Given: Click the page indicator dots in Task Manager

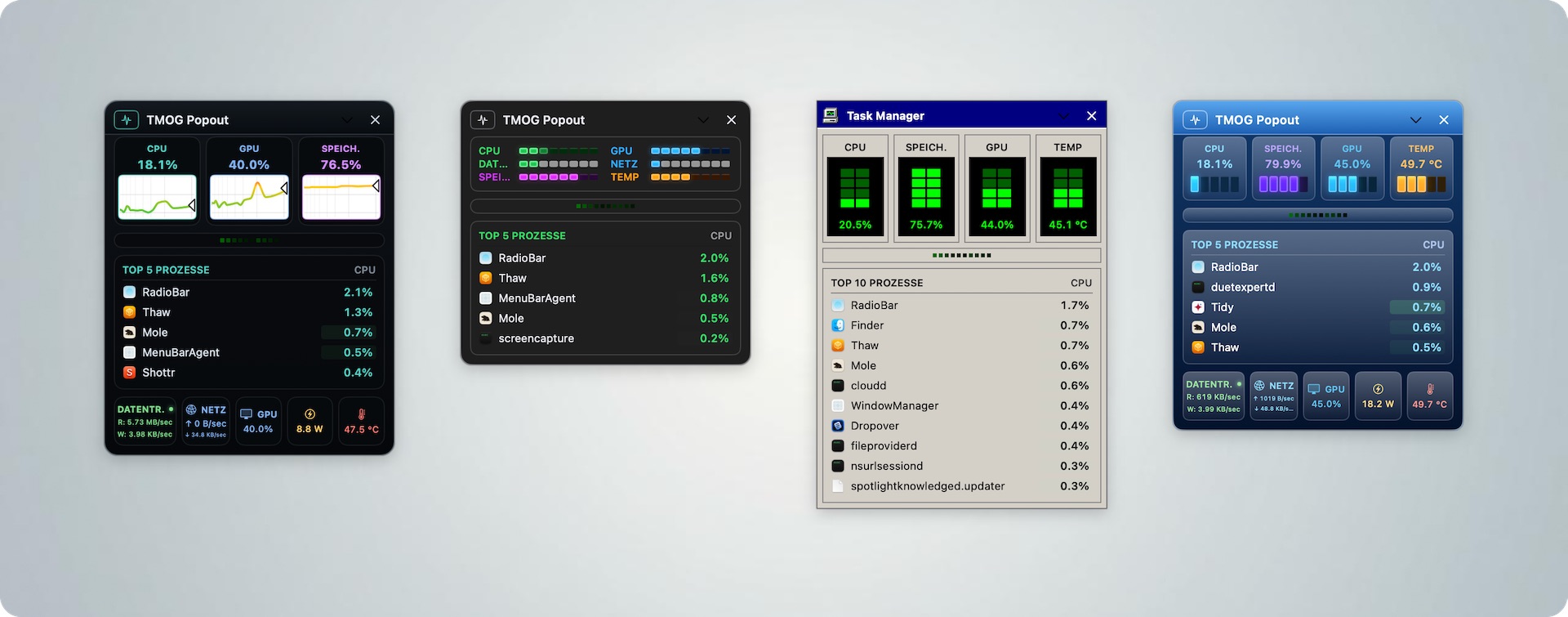Looking at the screenshot, I should [962, 256].
